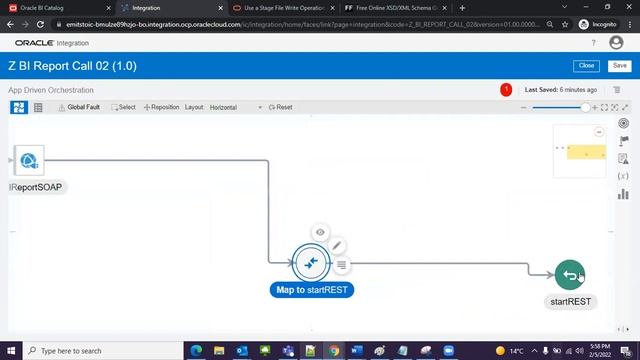Open the Incognito profile button
640x360 pixels.
point(598,24)
